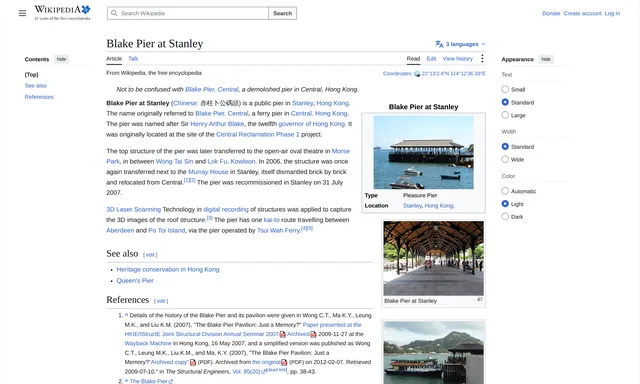Open the Aberdeen link
Viewport: 640px width, 384px height.
120,231
